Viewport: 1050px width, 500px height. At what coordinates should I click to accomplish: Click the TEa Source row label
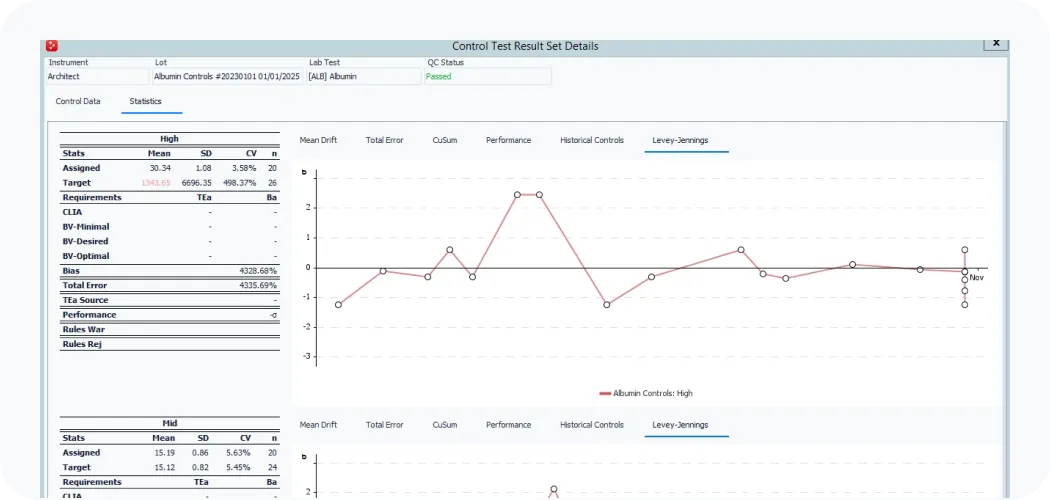[x=85, y=301]
